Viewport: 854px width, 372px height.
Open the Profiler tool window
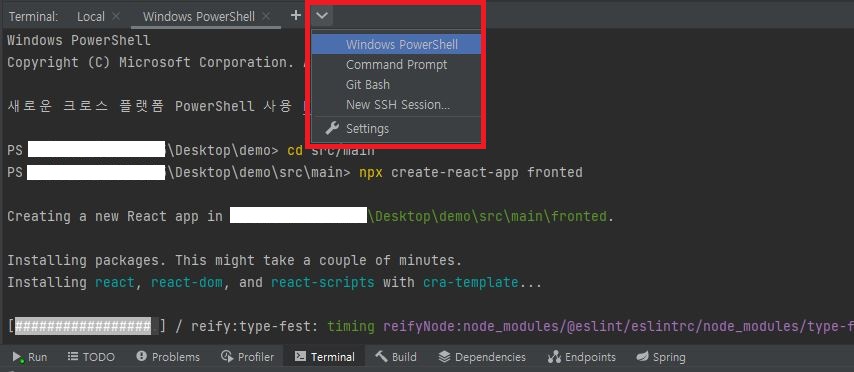pos(247,357)
